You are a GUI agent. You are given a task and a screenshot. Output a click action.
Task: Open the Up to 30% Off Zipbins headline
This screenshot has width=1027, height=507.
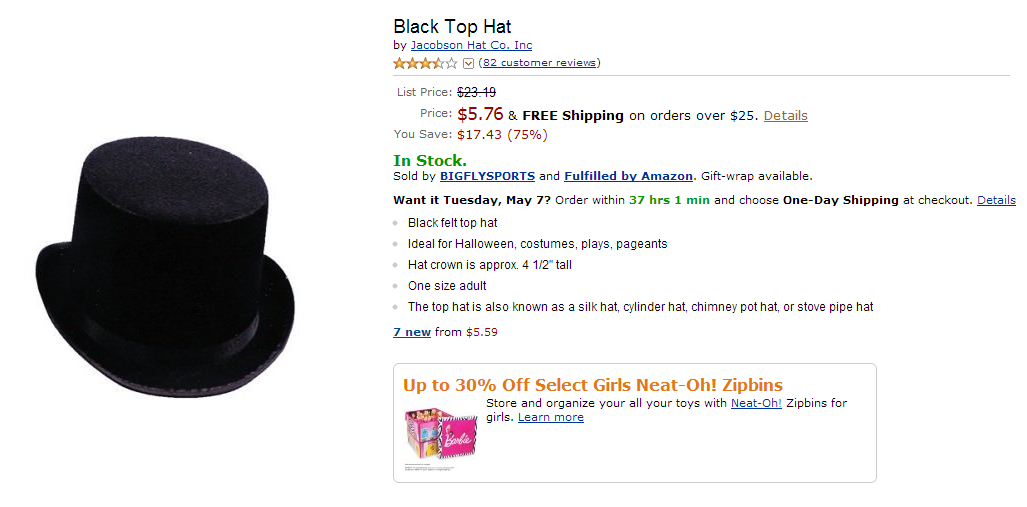click(x=593, y=385)
